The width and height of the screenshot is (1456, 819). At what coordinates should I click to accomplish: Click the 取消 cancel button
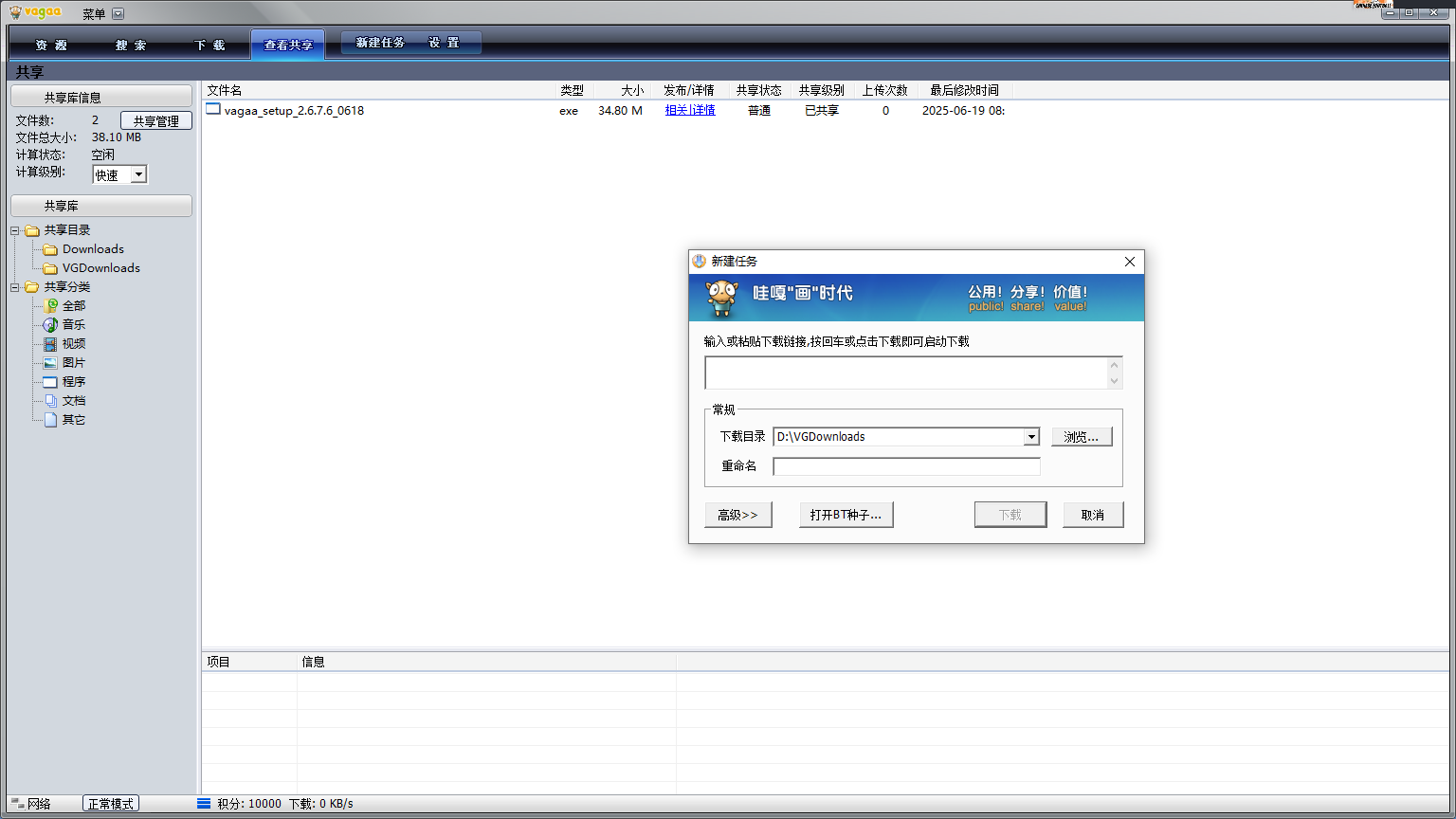pyautogui.click(x=1093, y=515)
